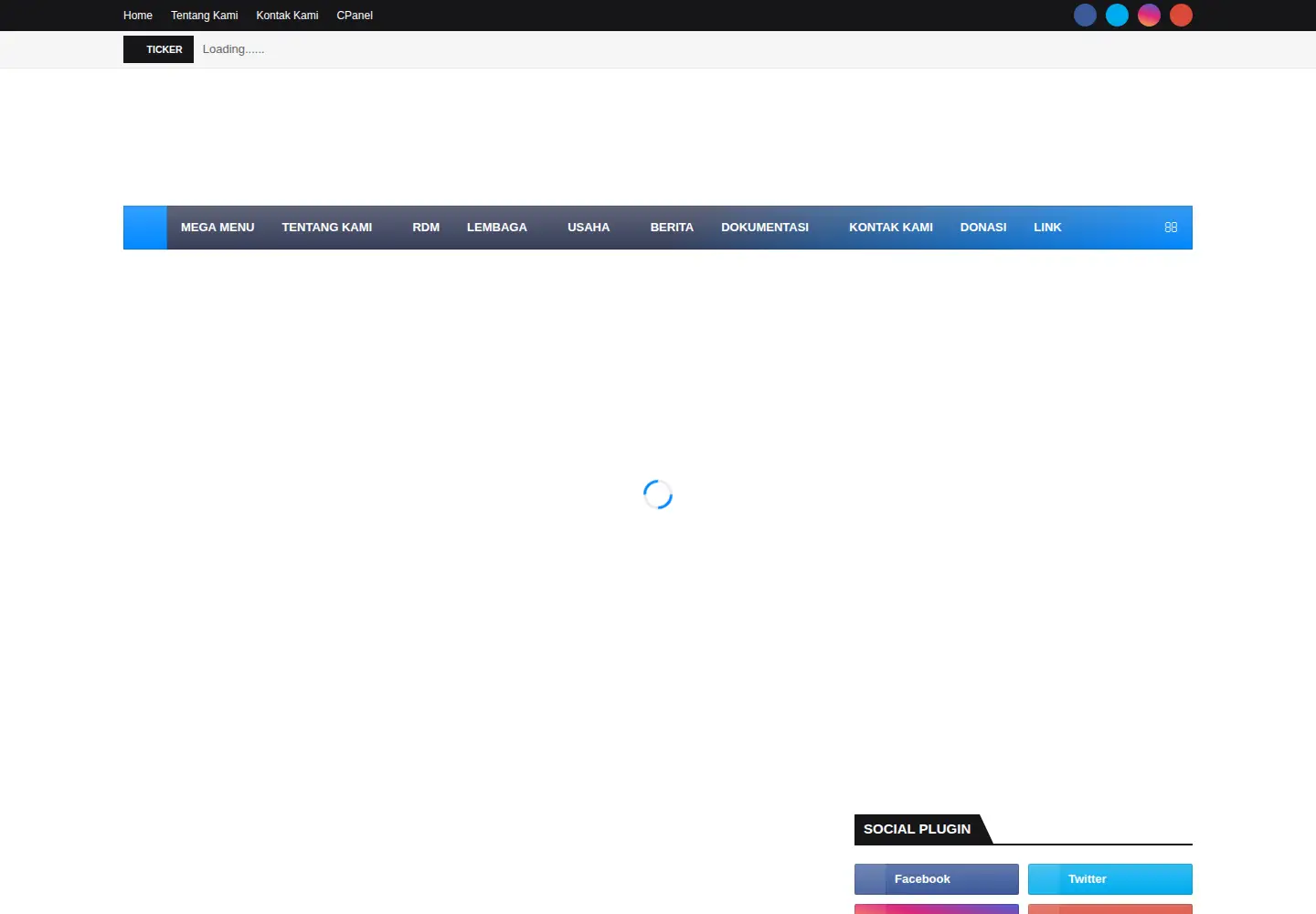Click the "Loading......" ticker text
This screenshot has width=1316, height=914.
(x=233, y=49)
